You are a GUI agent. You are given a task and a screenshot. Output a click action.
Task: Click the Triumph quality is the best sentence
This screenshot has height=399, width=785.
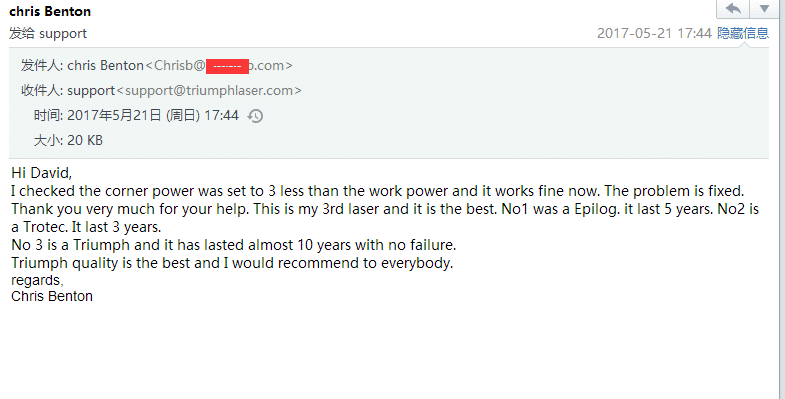click(232, 263)
